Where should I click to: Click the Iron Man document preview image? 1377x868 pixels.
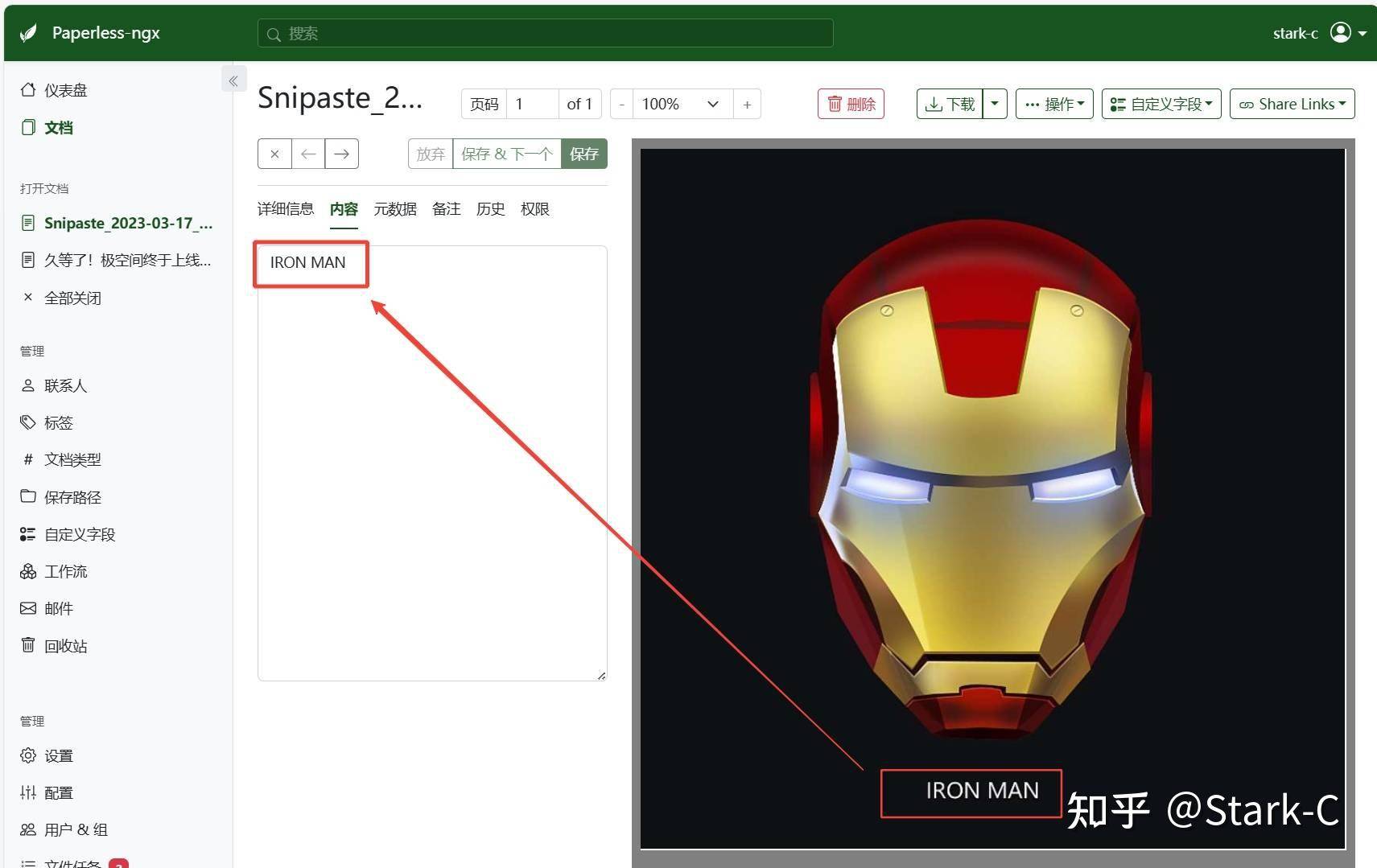point(992,499)
